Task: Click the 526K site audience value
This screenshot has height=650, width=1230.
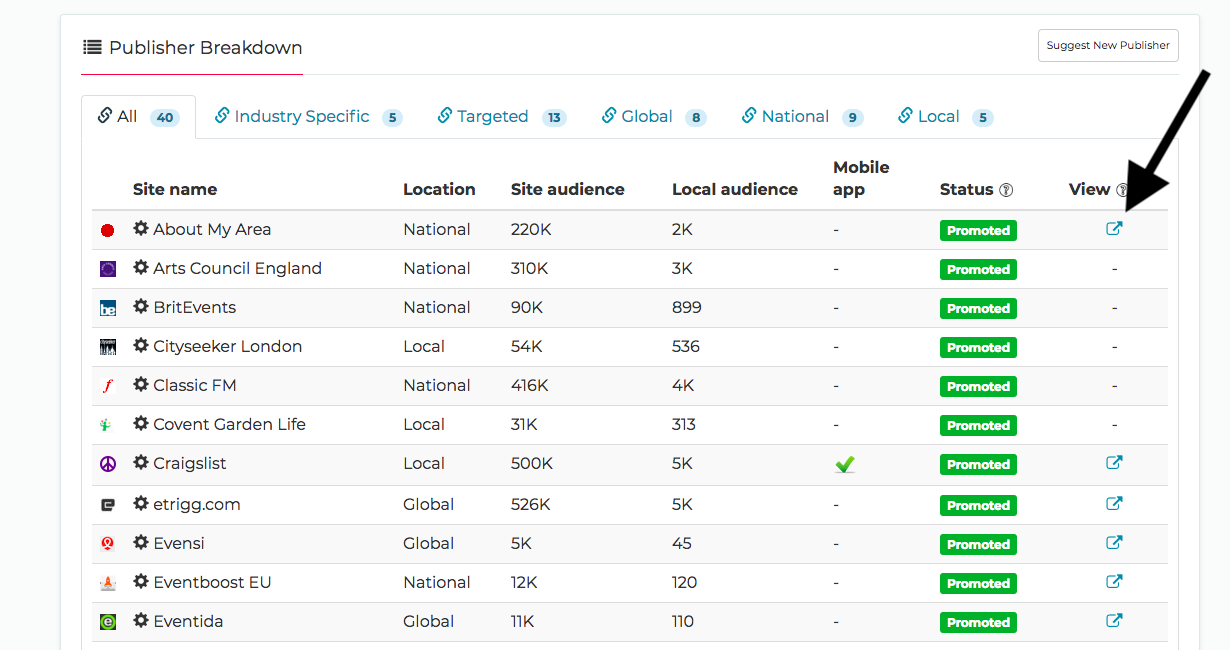Action: pos(531,504)
